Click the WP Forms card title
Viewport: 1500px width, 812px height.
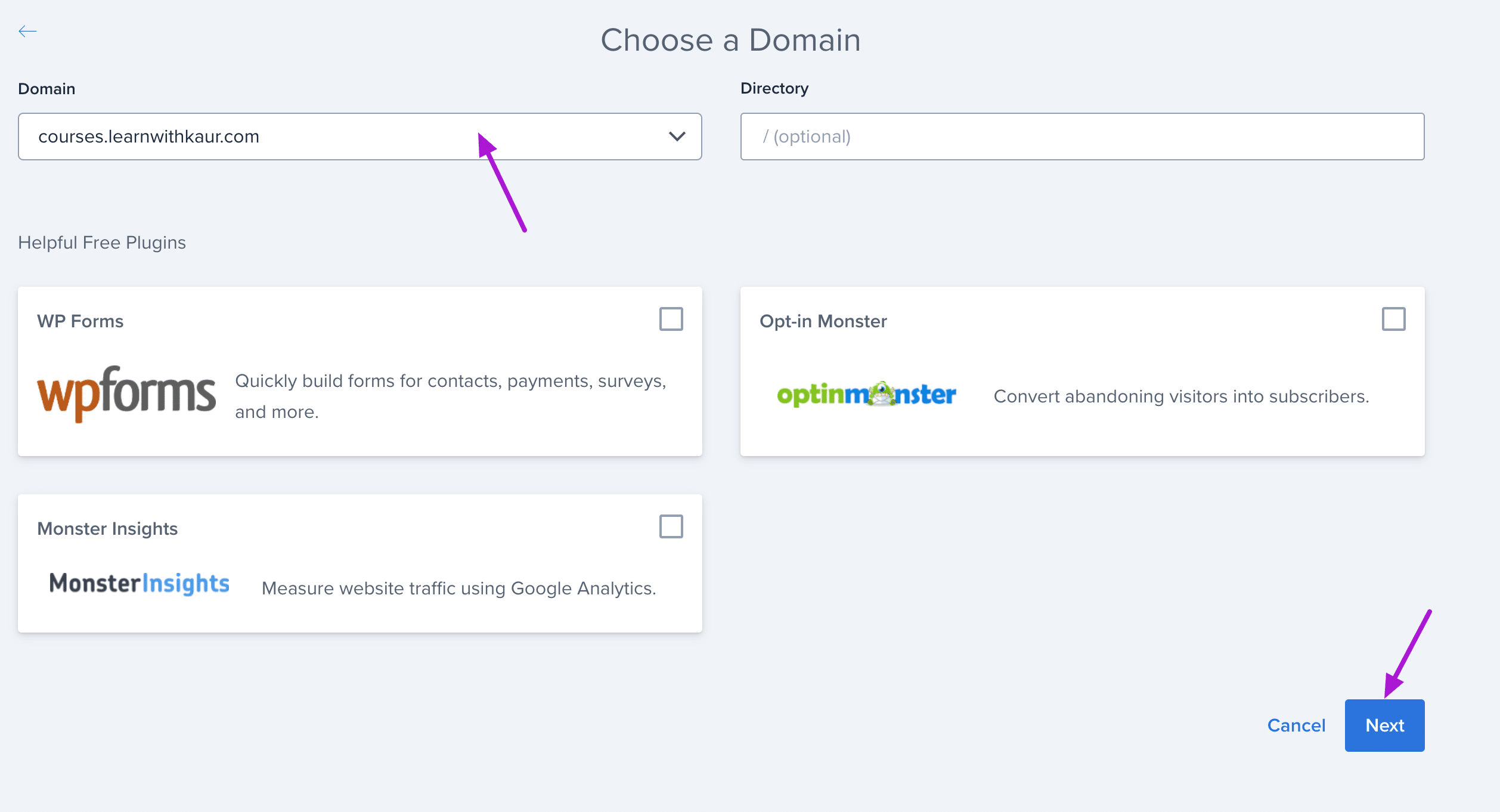coord(80,321)
